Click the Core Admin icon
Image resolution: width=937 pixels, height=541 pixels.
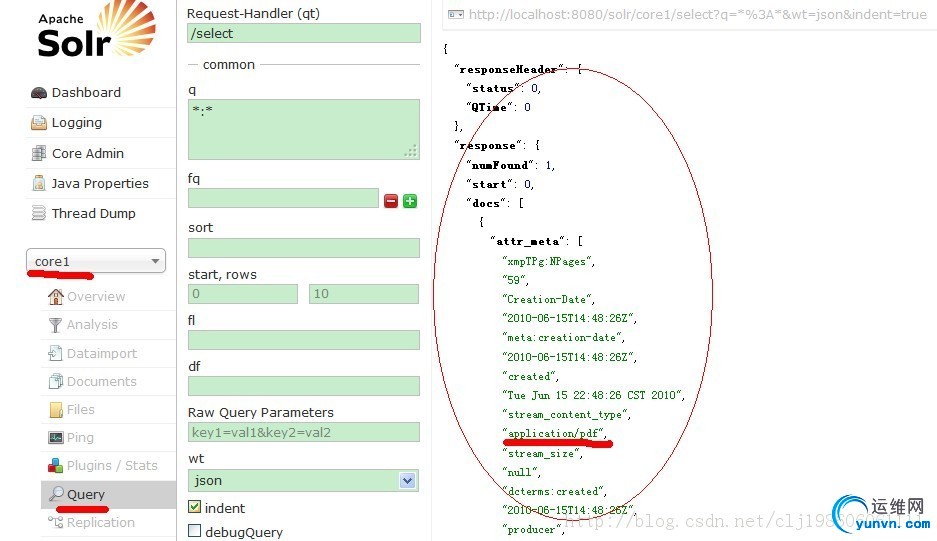pos(39,153)
